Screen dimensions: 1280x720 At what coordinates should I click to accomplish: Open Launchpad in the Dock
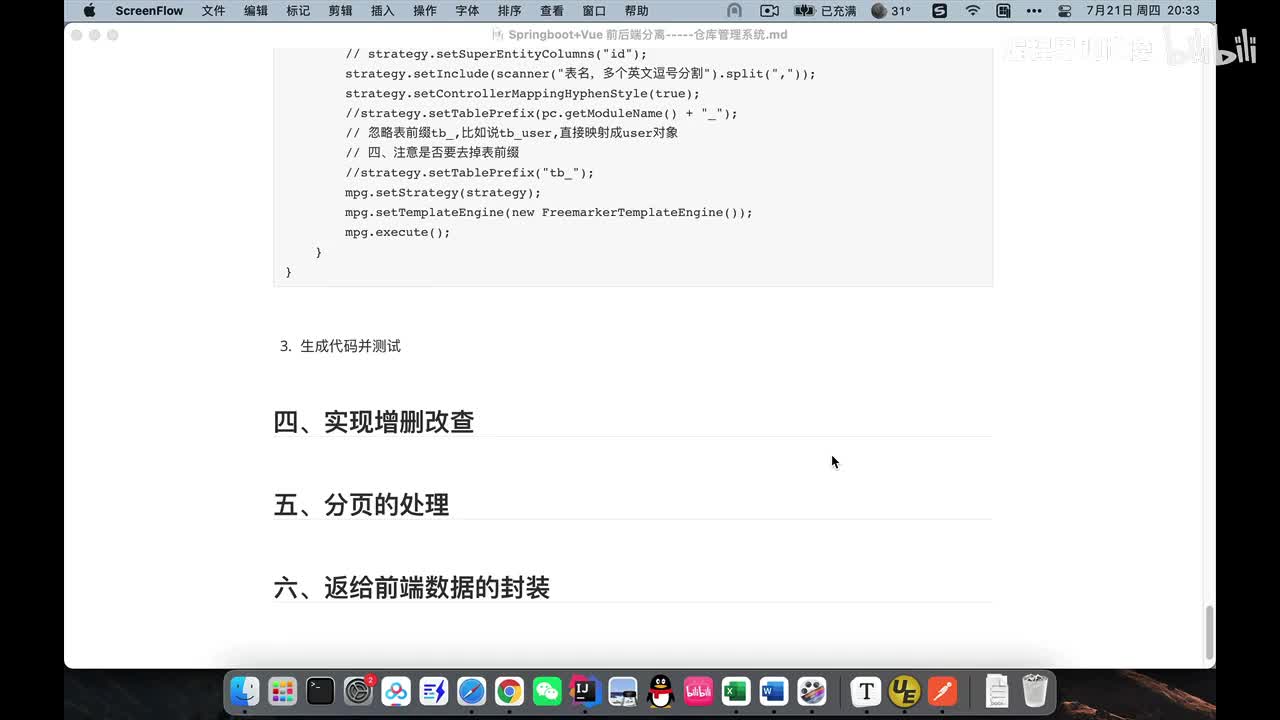pyautogui.click(x=283, y=691)
